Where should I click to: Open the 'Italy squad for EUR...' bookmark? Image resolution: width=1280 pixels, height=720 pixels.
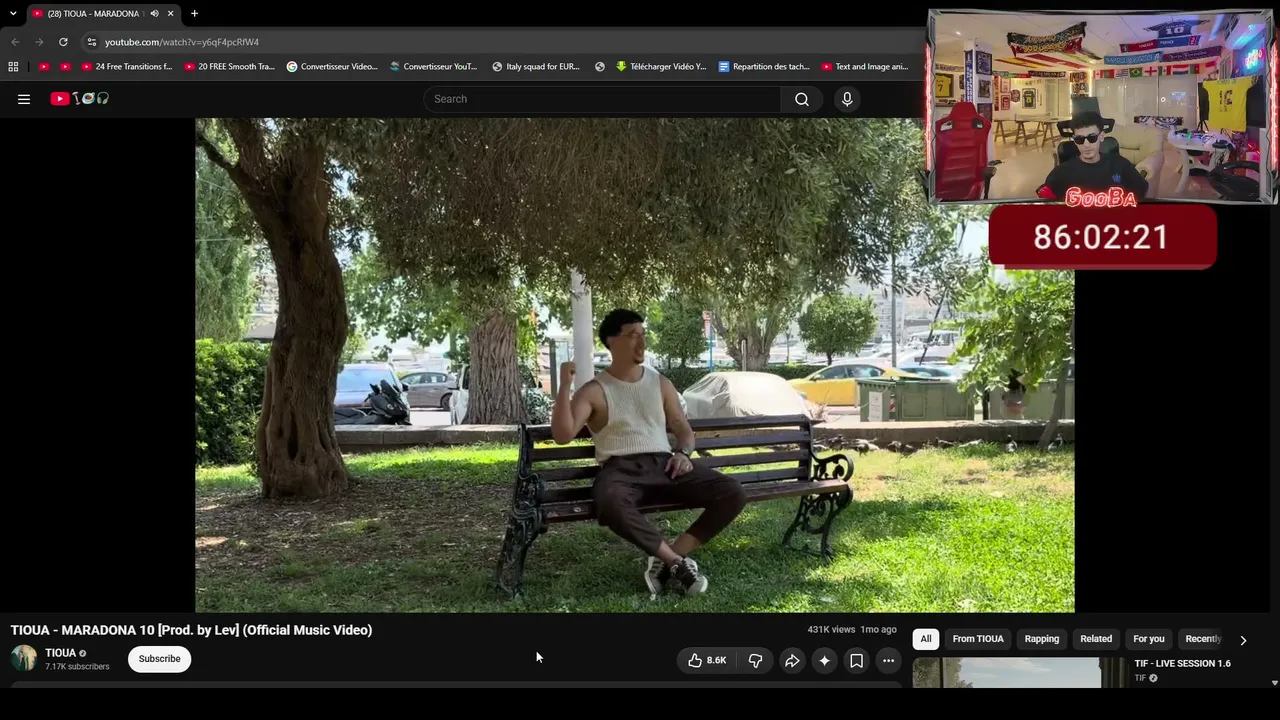pyautogui.click(x=536, y=67)
